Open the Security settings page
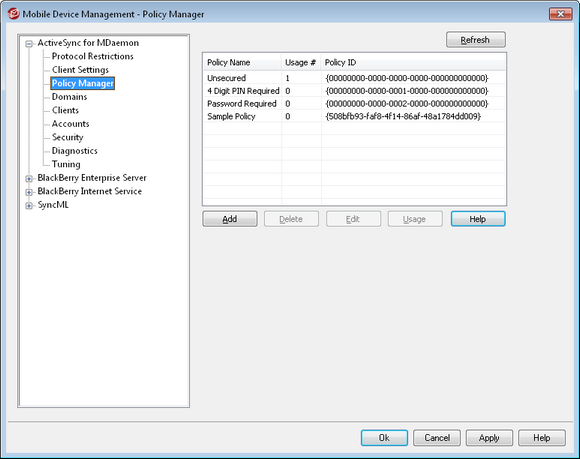This screenshot has height=459, width=580. 67,137
